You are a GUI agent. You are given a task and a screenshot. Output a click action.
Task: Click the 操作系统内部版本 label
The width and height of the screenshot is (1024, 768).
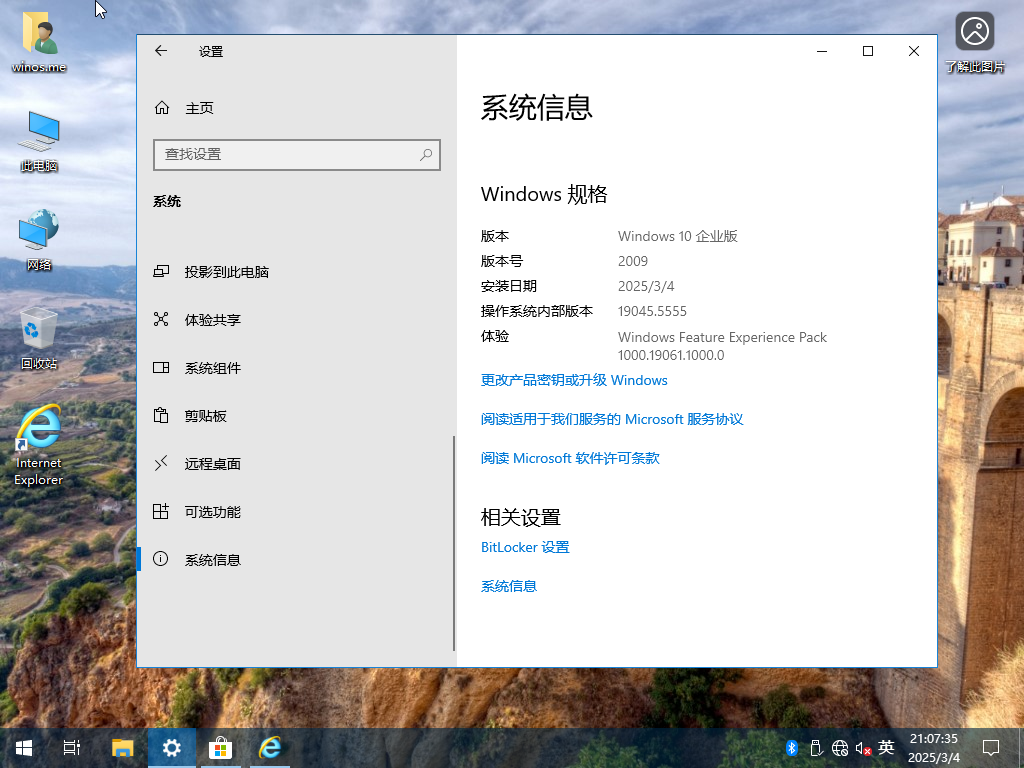(x=537, y=312)
